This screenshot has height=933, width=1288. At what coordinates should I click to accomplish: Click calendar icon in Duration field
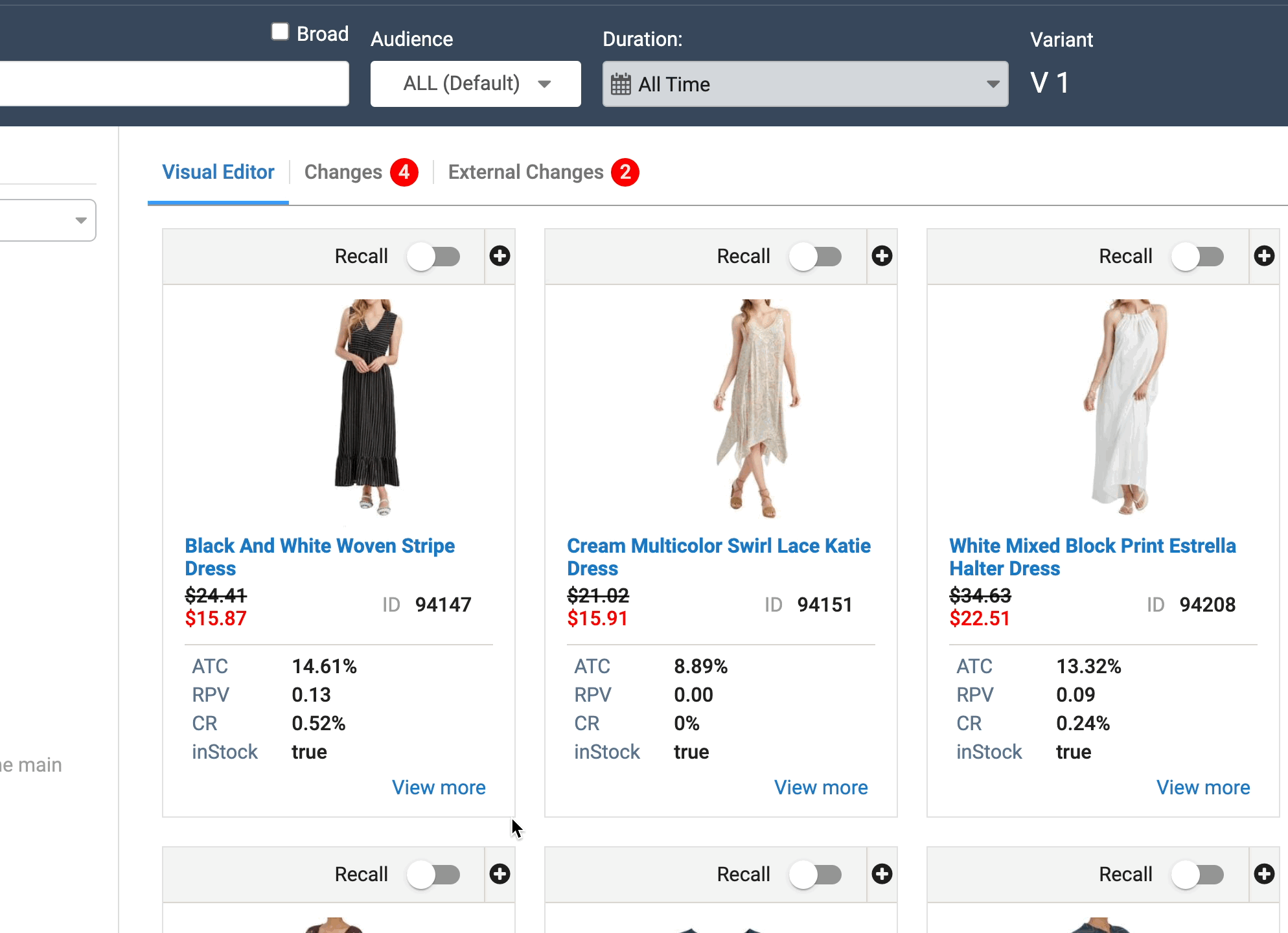pos(621,84)
